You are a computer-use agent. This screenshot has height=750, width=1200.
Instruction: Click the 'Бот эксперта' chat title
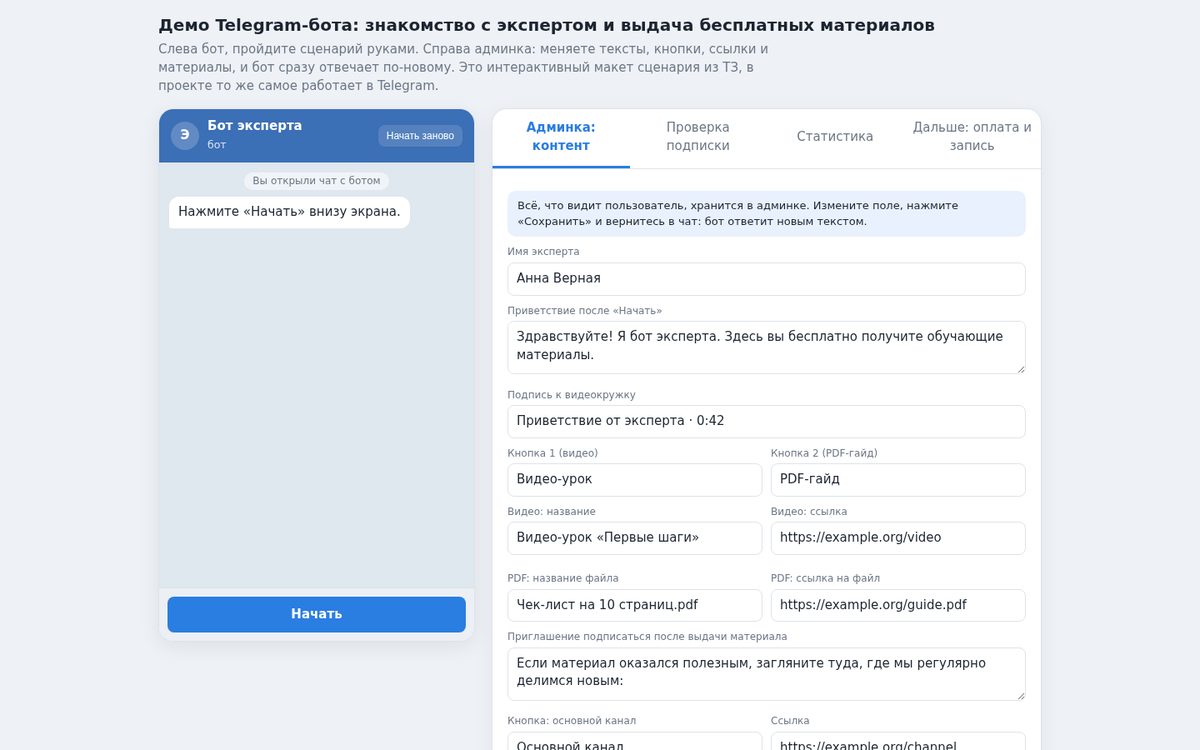255,126
